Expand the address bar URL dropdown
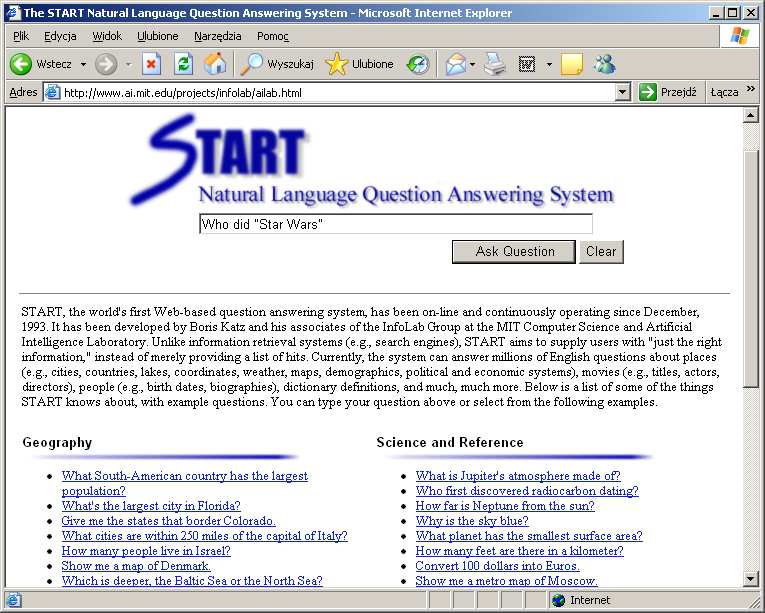The width and height of the screenshot is (765, 613). tap(622, 92)
